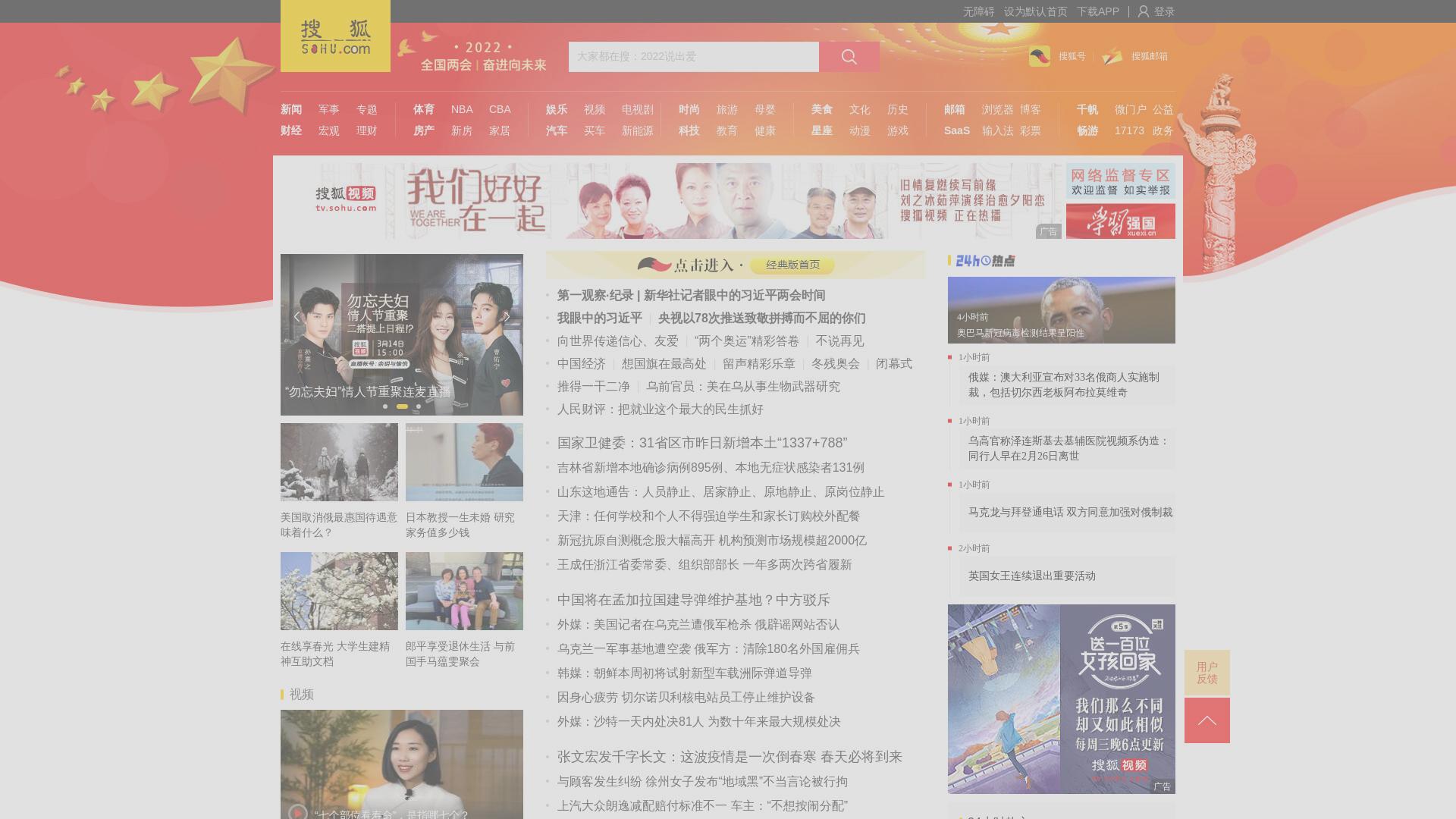1456x819 pixels.
Task: Click the 经典版首页 button
Action: pos(792,265)
